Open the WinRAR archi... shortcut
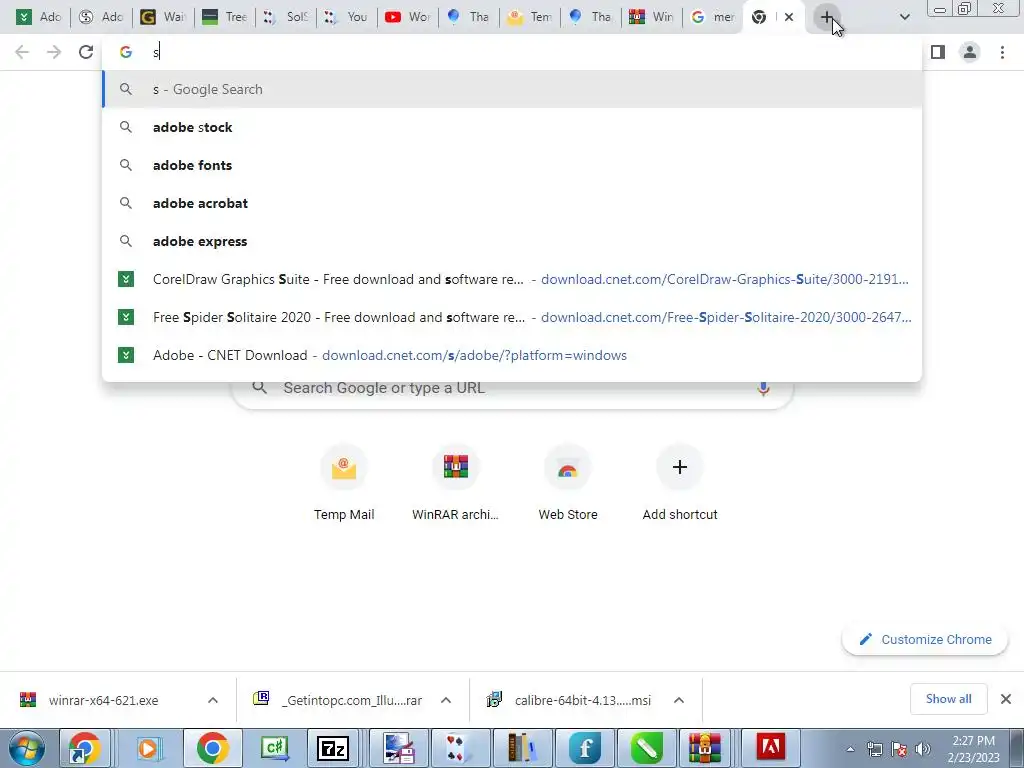Image resolution: width=1024 pixels, height=768 pixels. click(x=455, y=483)
